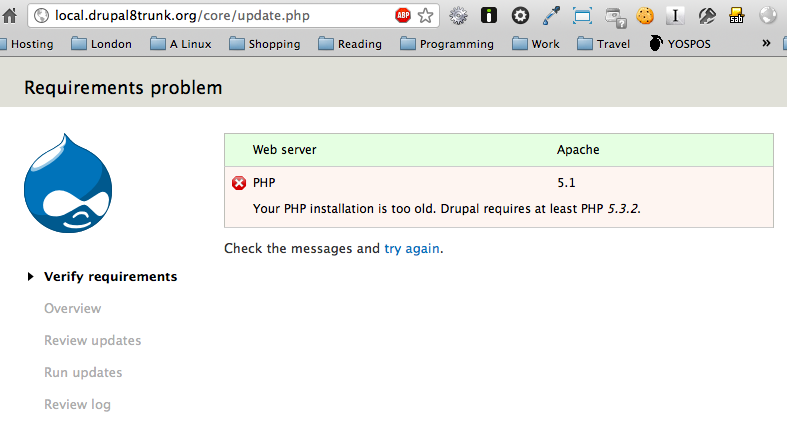Open the cookie extension icon
The image size is (787, 426).
[645, 16]
